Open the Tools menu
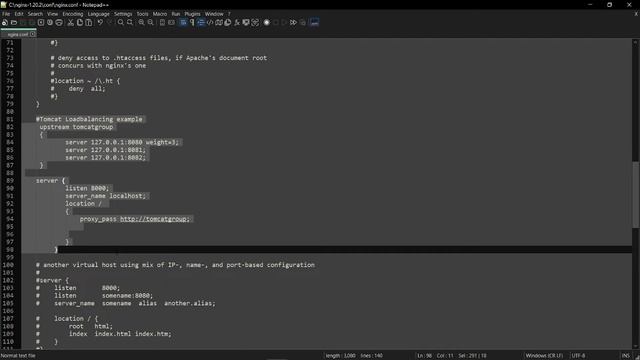Screen dimensions: 640x360 pos(142,14)
